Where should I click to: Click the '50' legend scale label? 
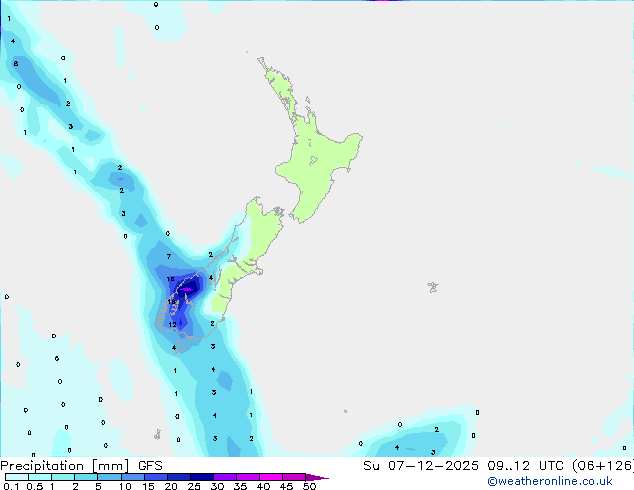tap(309, 486)
